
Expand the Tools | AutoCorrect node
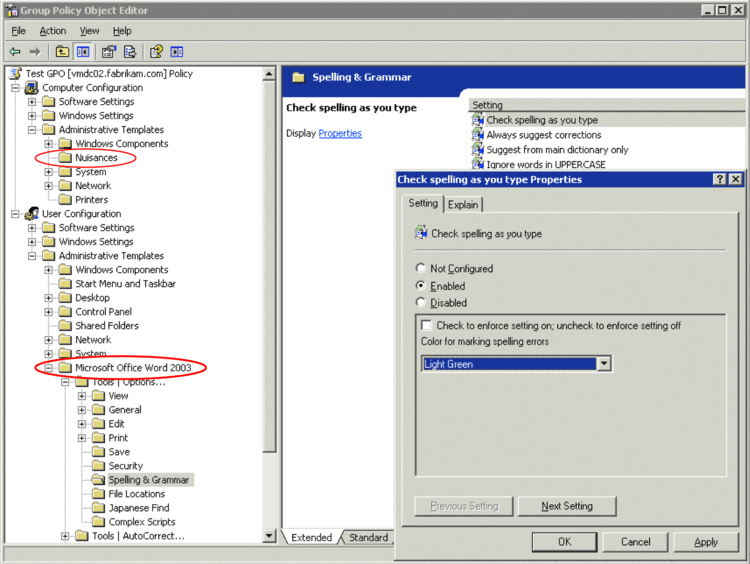pos(65,536)
